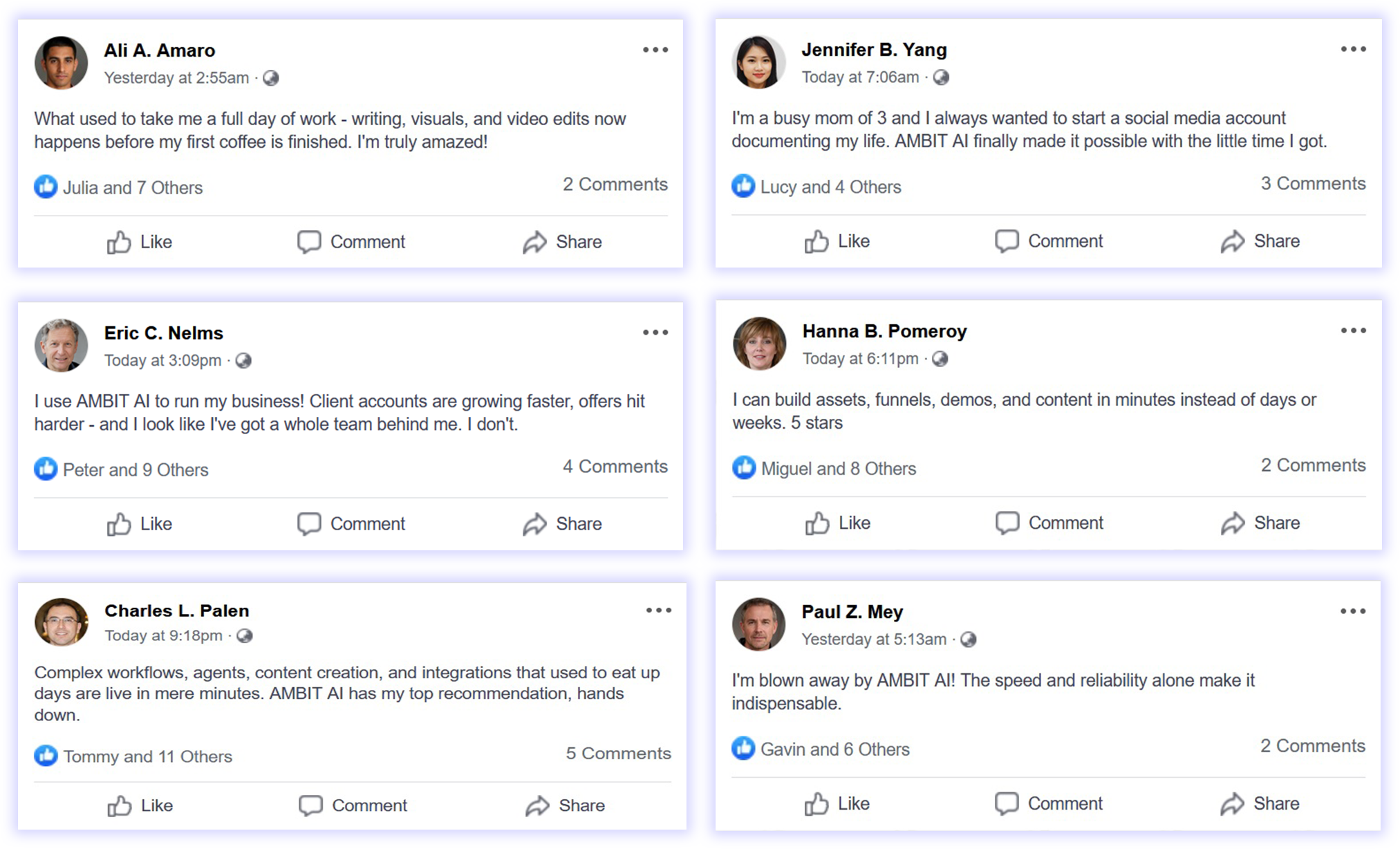1400x849 pixels.
Task: Click the blue like reaction icon beside Julia
Action: (46, 187)
